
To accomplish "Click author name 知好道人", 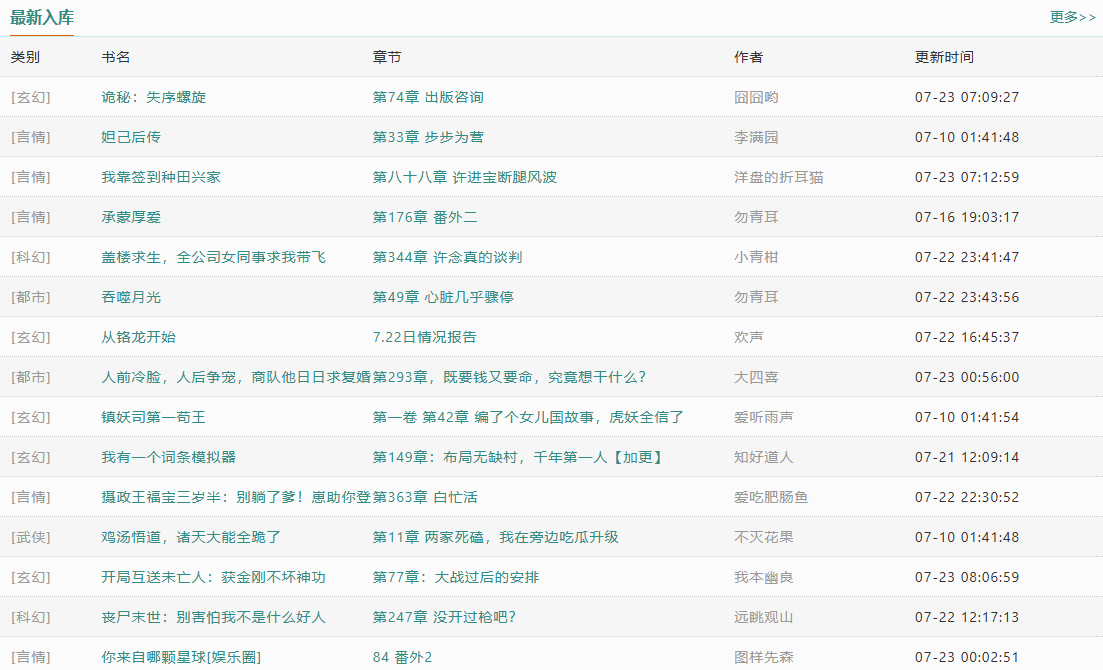I will pos(764,458).
